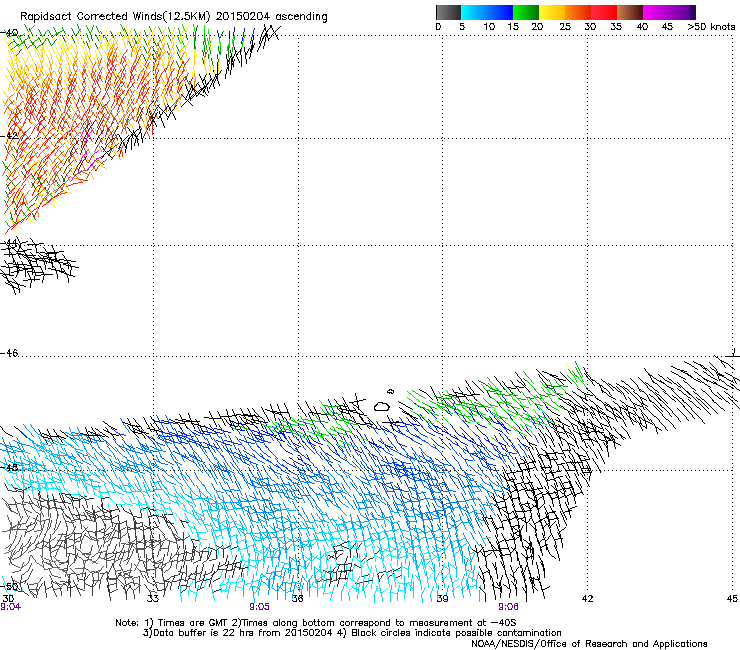Click the latitude label '-42'
The image size is (740, 650).
[x=9, y=136]
